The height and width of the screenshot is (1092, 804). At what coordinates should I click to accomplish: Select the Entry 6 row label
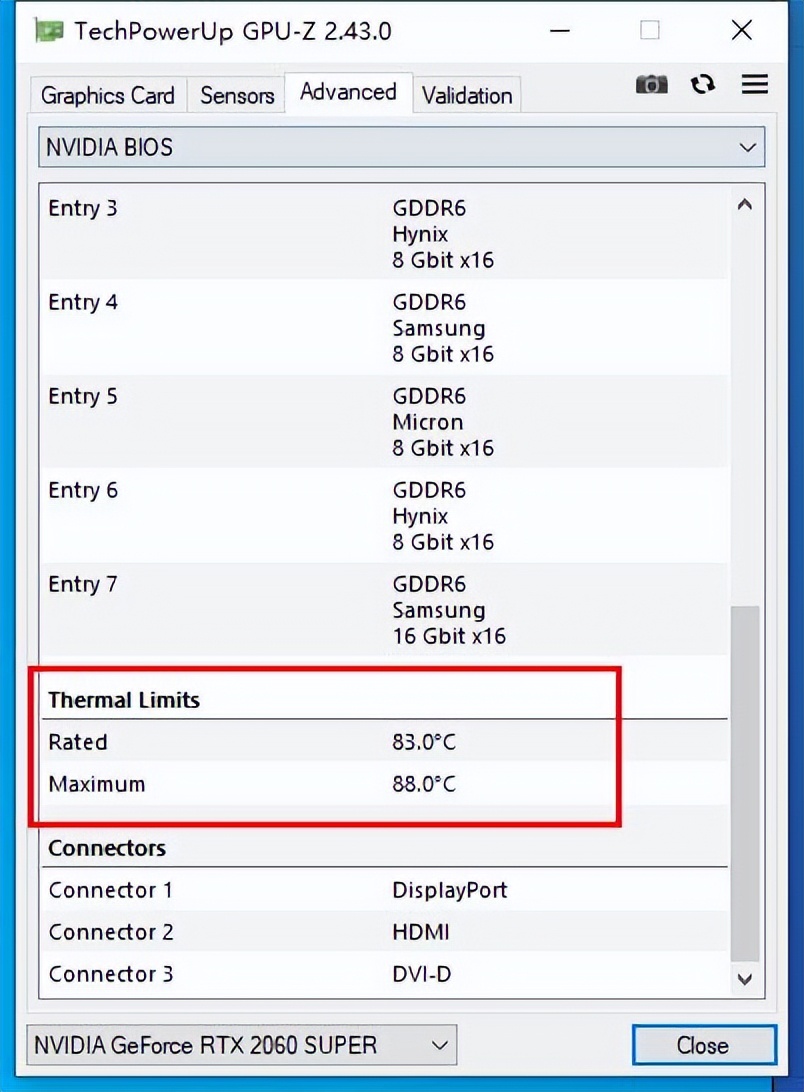[x=83, y=490]
